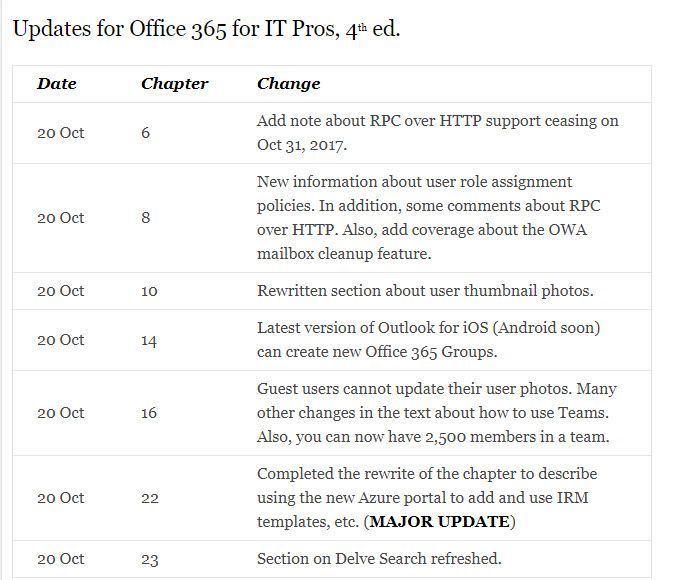Select chapter number 23 cell
Viewport: 675px width, 580px height.
[150, 559]
